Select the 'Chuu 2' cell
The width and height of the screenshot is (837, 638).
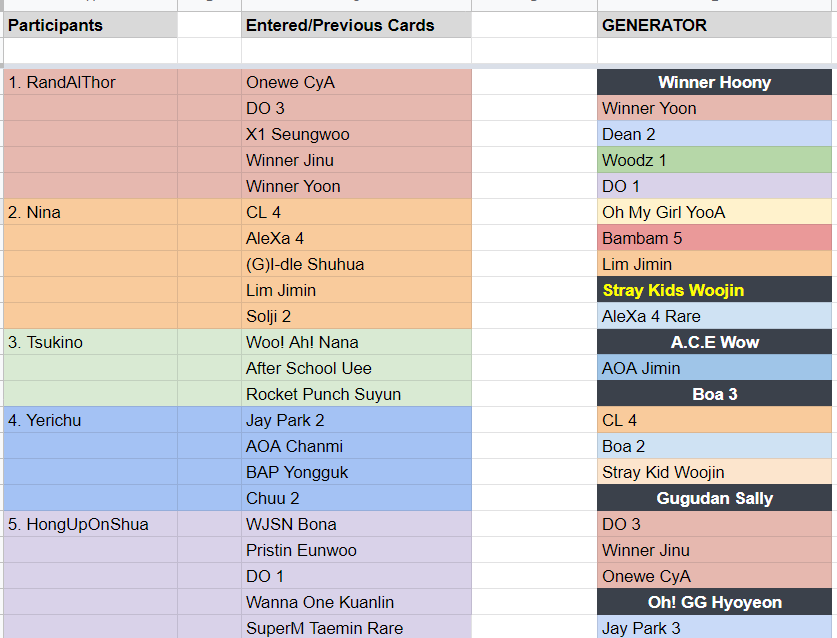356,498
